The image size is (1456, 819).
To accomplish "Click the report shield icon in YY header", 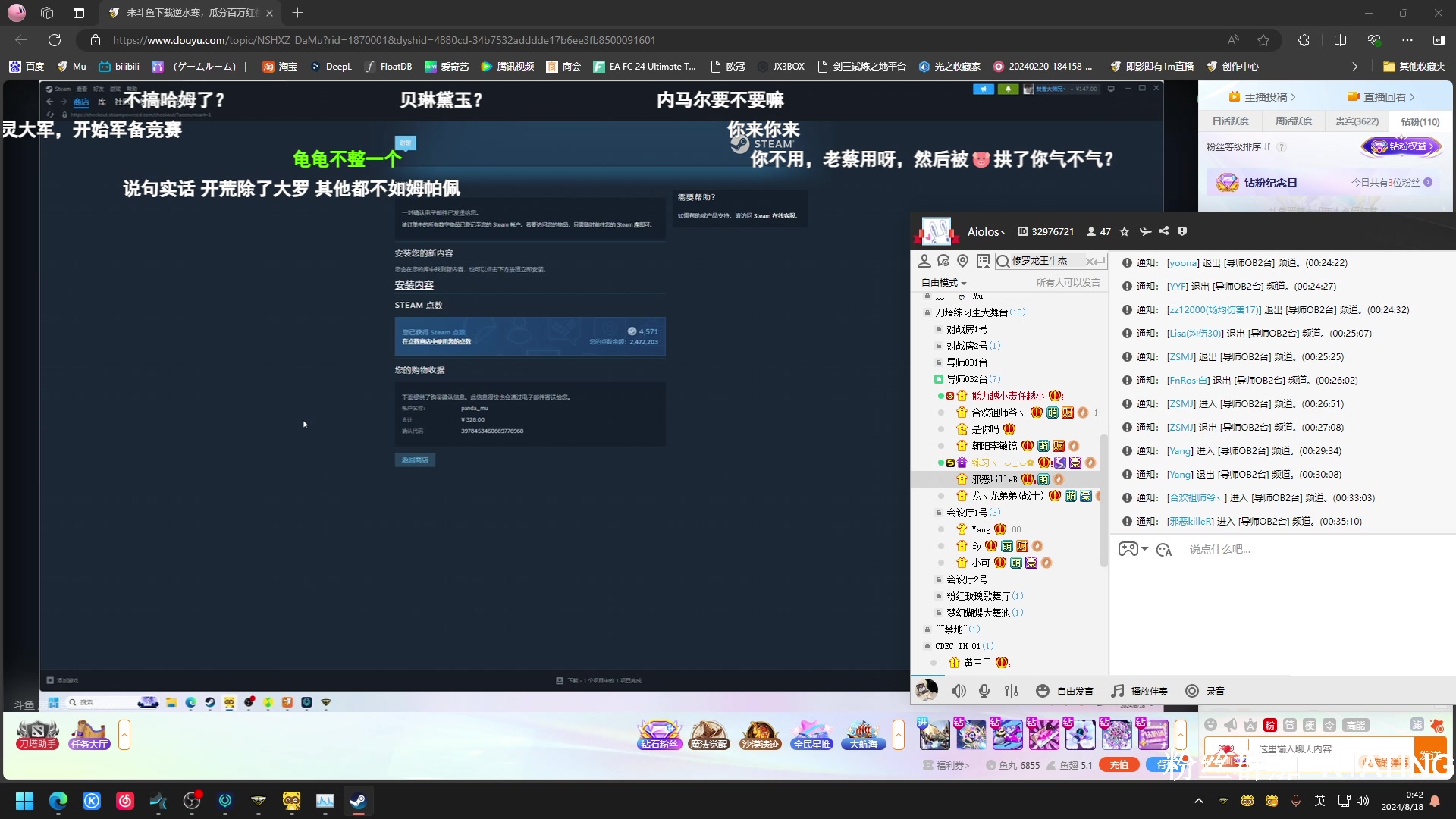I will click(x=1182, y=231).
